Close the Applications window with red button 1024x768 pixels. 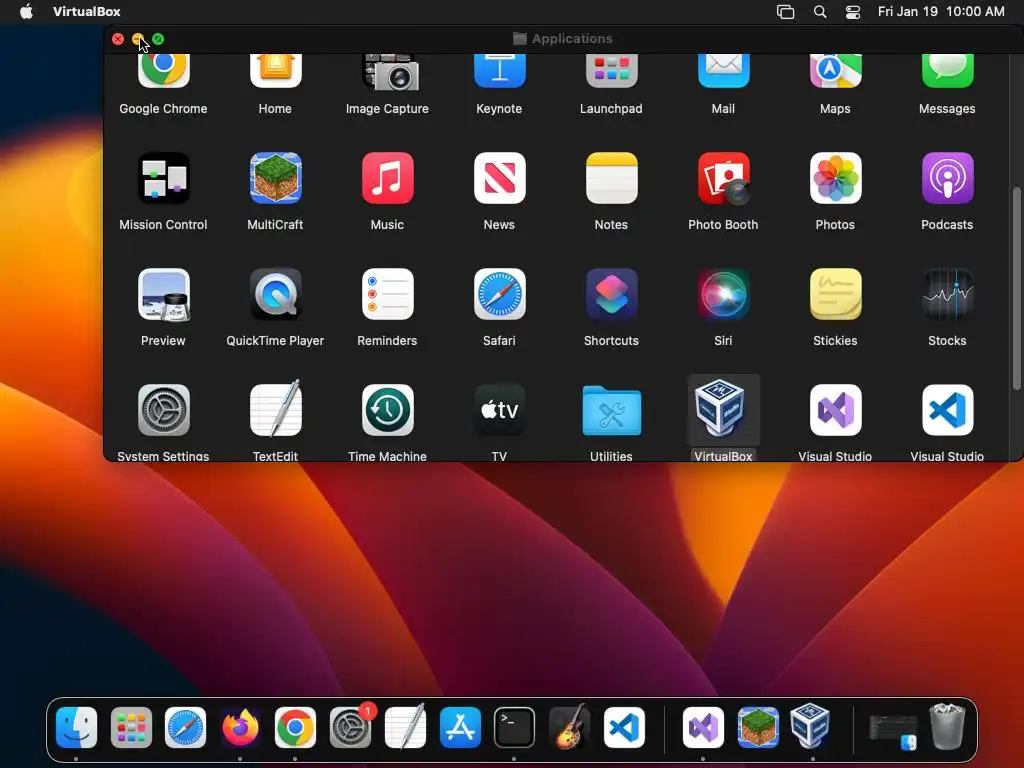click(x=118, y=39)
